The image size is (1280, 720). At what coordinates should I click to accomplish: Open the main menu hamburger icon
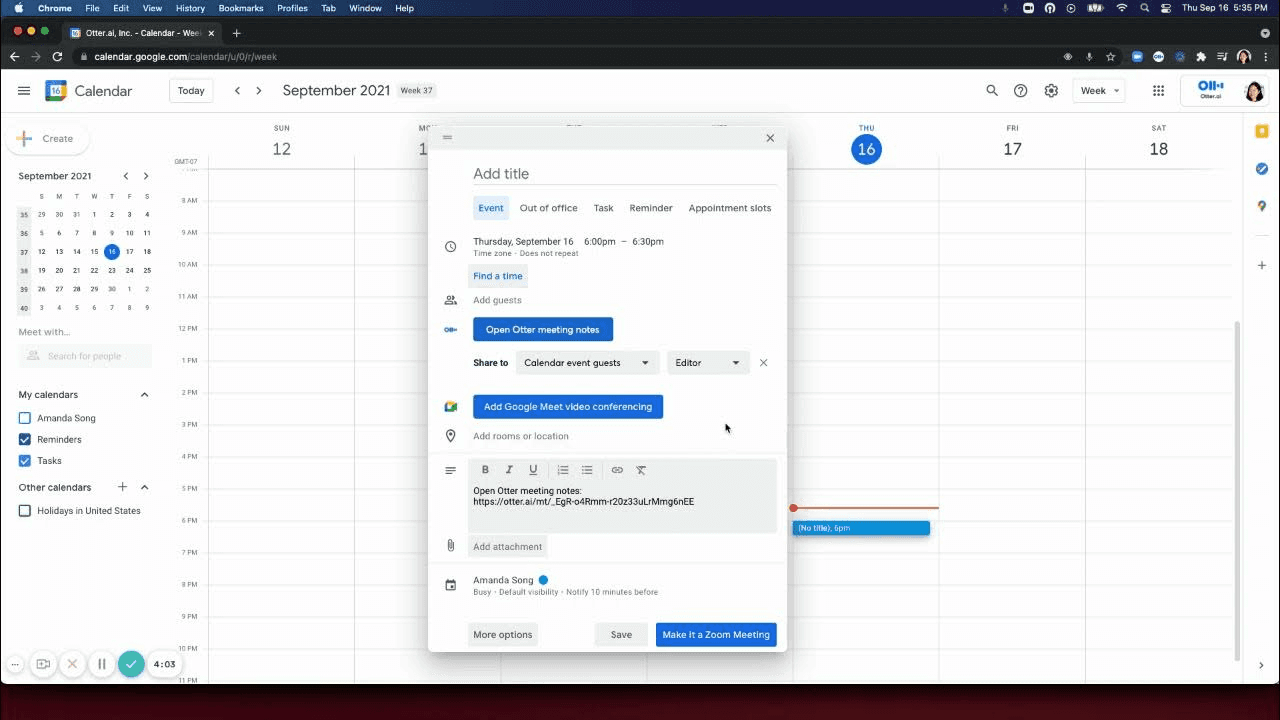pos(24,90)
